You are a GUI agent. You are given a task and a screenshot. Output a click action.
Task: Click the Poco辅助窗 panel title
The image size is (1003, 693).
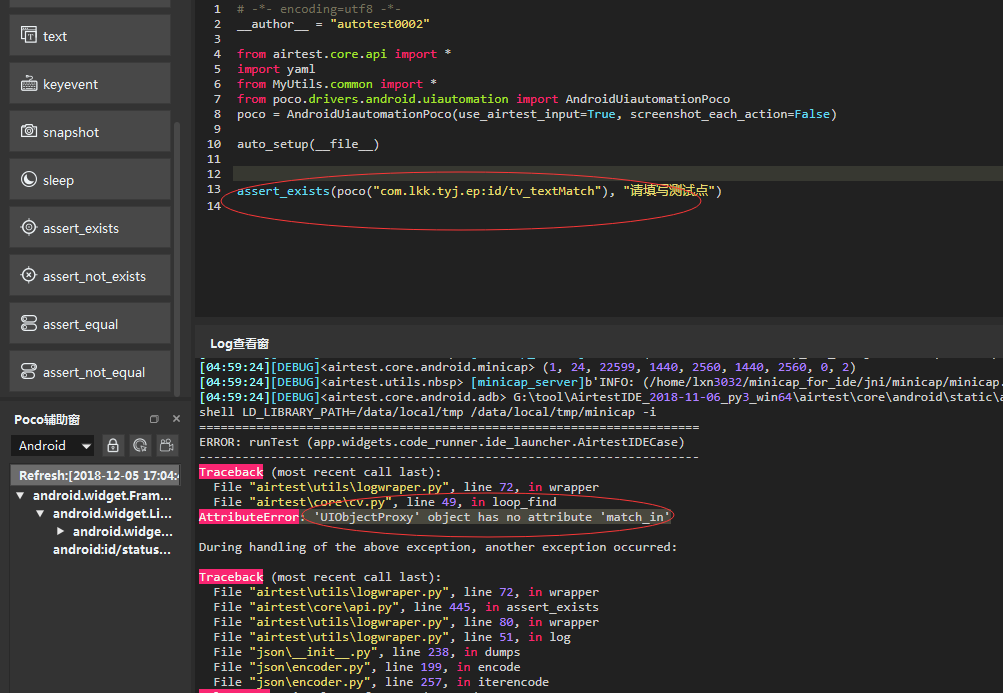tap(47, 420)
